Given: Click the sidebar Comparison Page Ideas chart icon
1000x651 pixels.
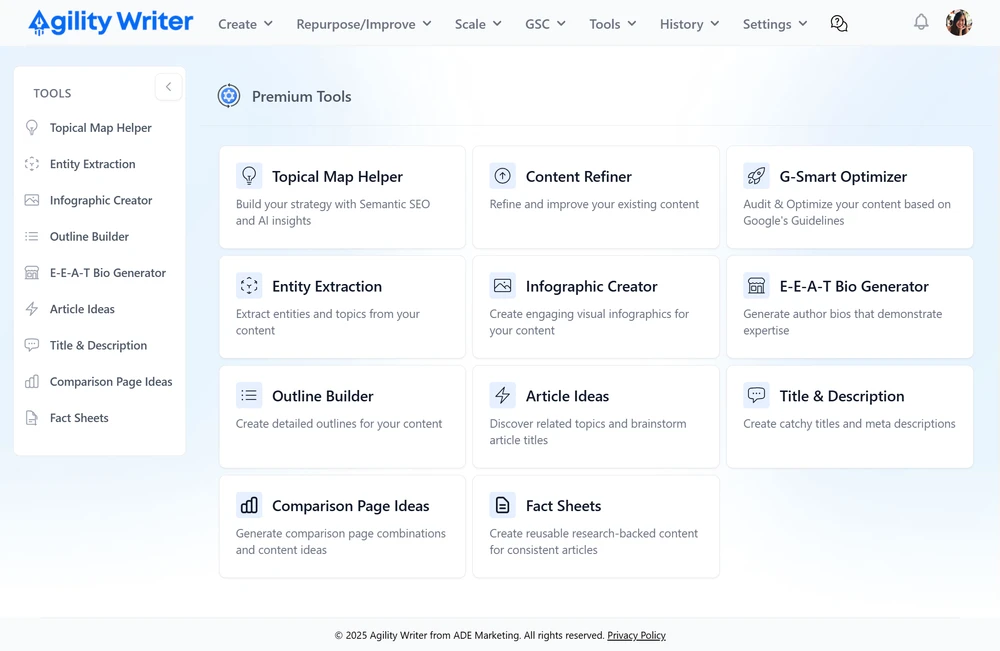Looking at the screenshot, I should click(31, 381).
